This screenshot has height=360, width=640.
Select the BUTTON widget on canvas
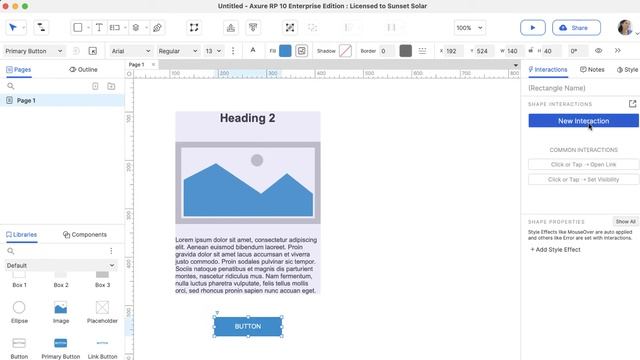point(248,327)
